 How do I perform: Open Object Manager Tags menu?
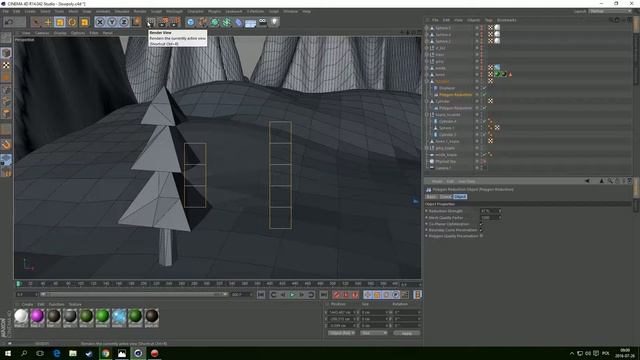[489, 20]
